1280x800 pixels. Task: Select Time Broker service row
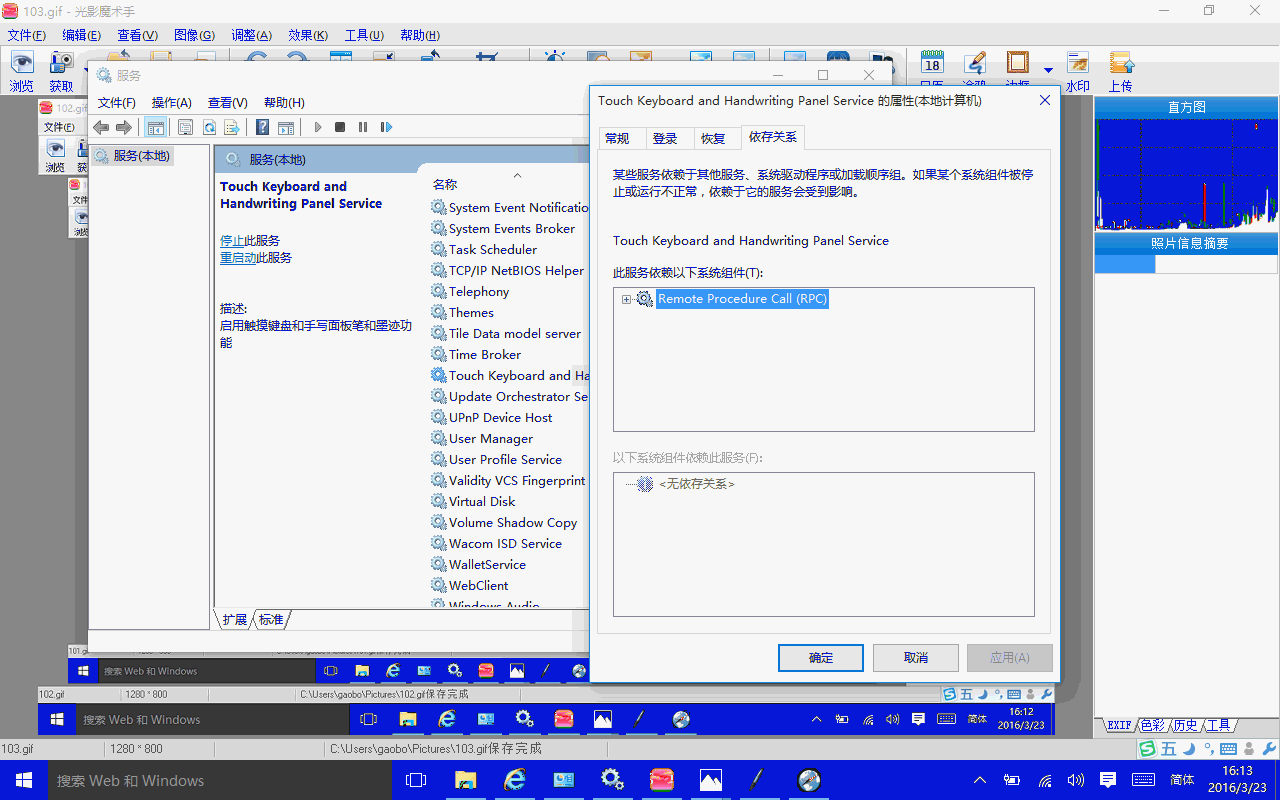click(485, 355)
